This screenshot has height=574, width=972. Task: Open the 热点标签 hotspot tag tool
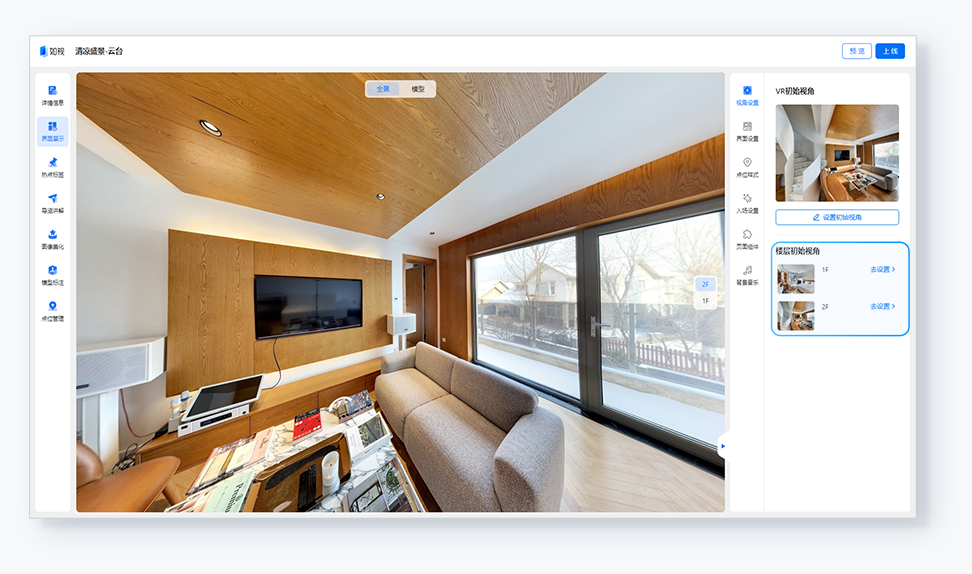click(53, 167)
